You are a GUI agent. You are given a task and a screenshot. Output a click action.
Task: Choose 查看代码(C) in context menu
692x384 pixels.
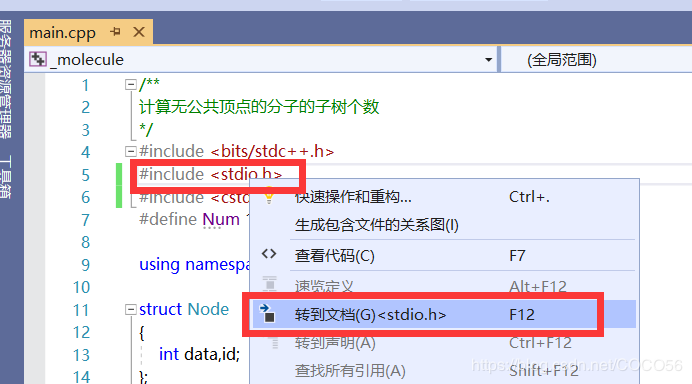tap(445, 256)
